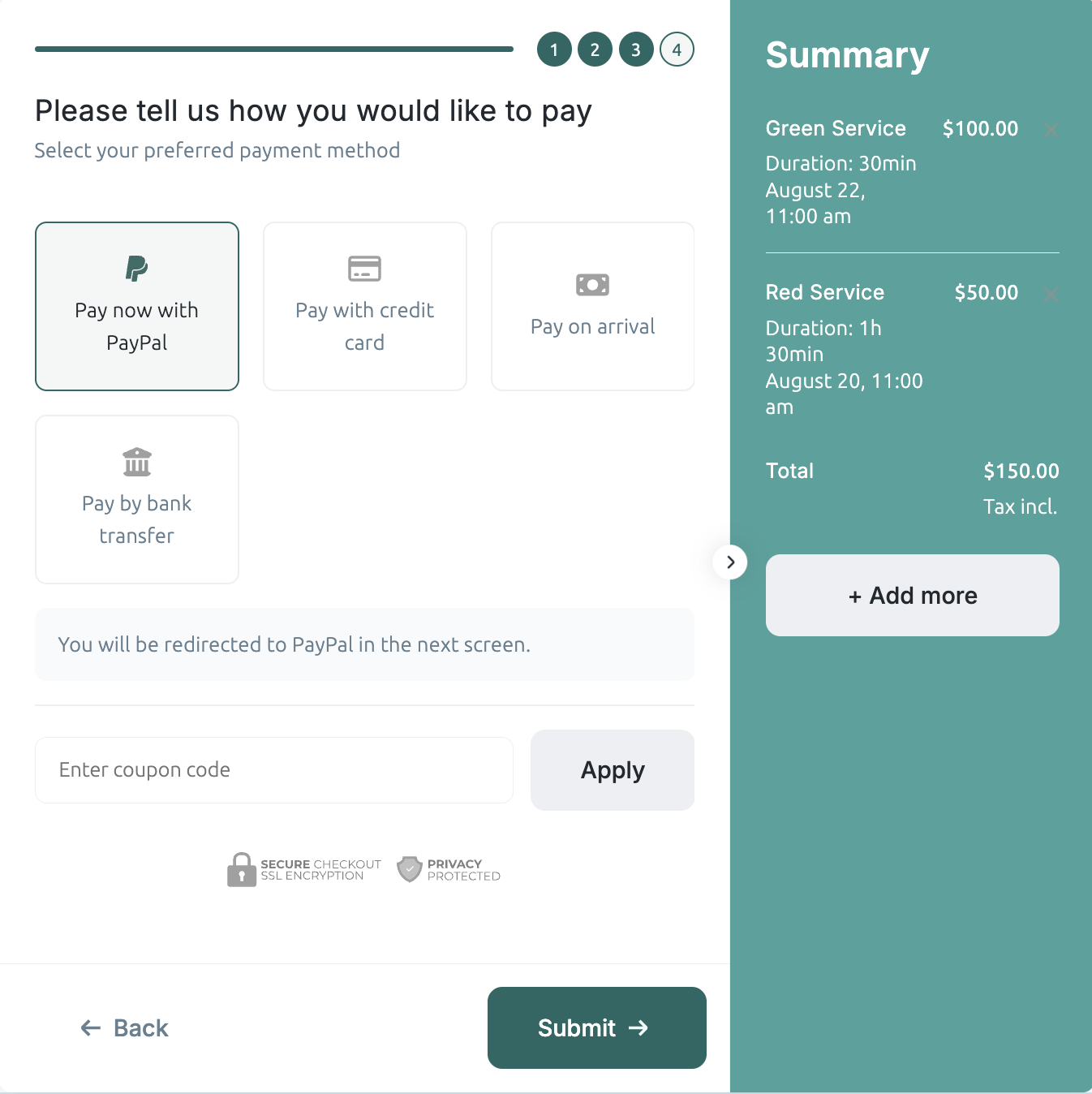Click the bank building icon
The height and width of the screenshot is (1094, 1092).
click(x=137, y=462)
